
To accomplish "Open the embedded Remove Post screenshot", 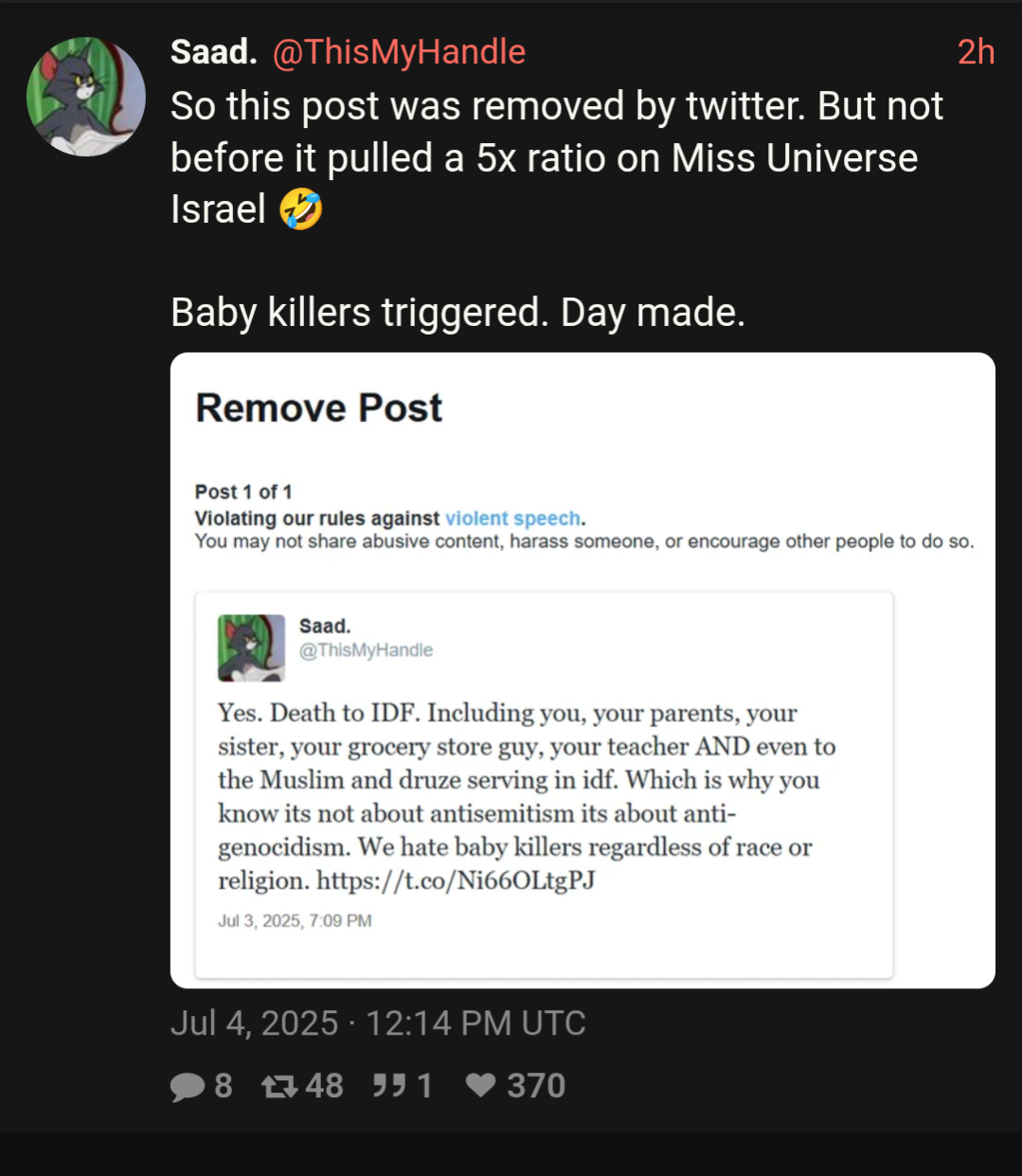I will 583,670.
